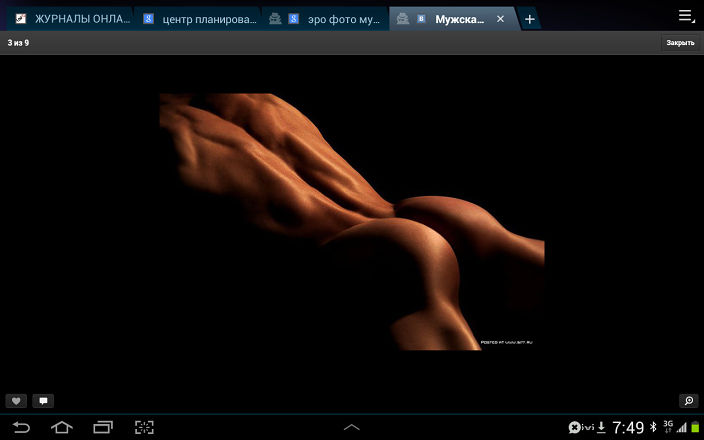Tap the displayed photo in the viewer
The image size is (704, 440).
pos(352,222)
